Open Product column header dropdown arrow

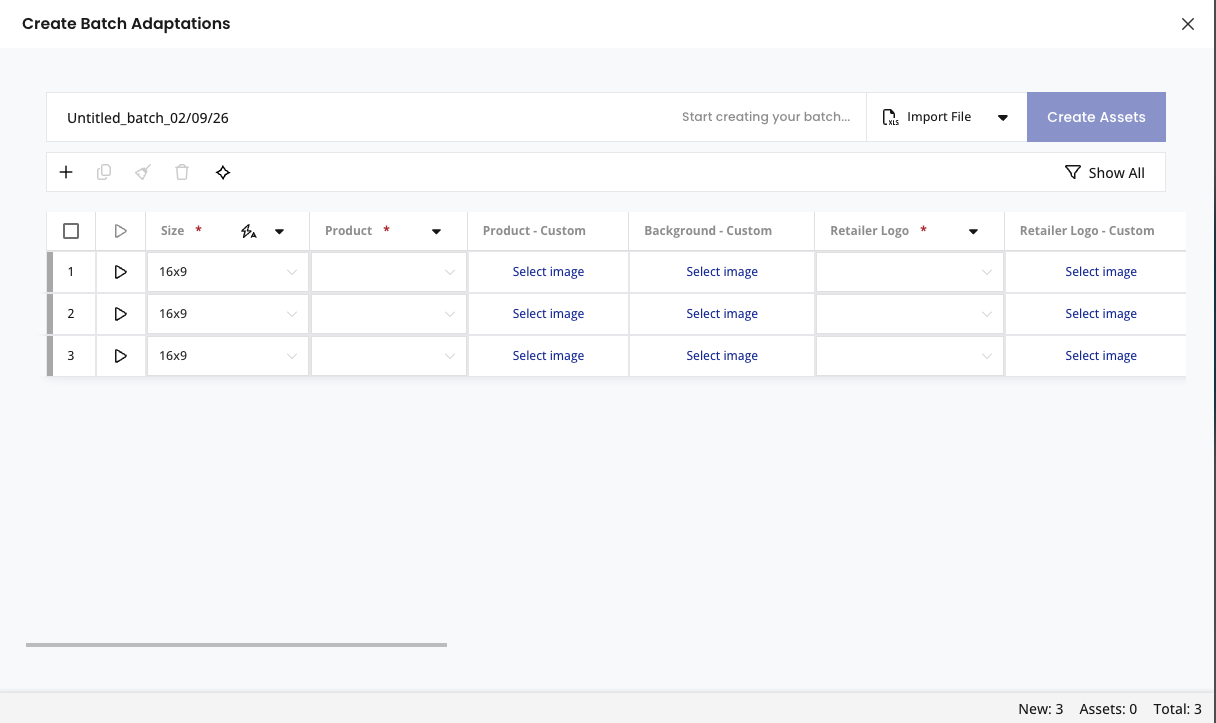(436, 232)
